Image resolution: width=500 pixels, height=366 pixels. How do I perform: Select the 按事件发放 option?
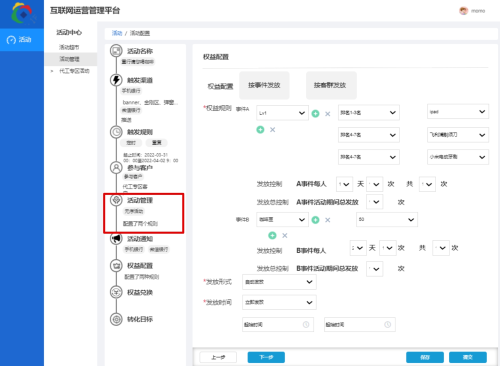264,85
